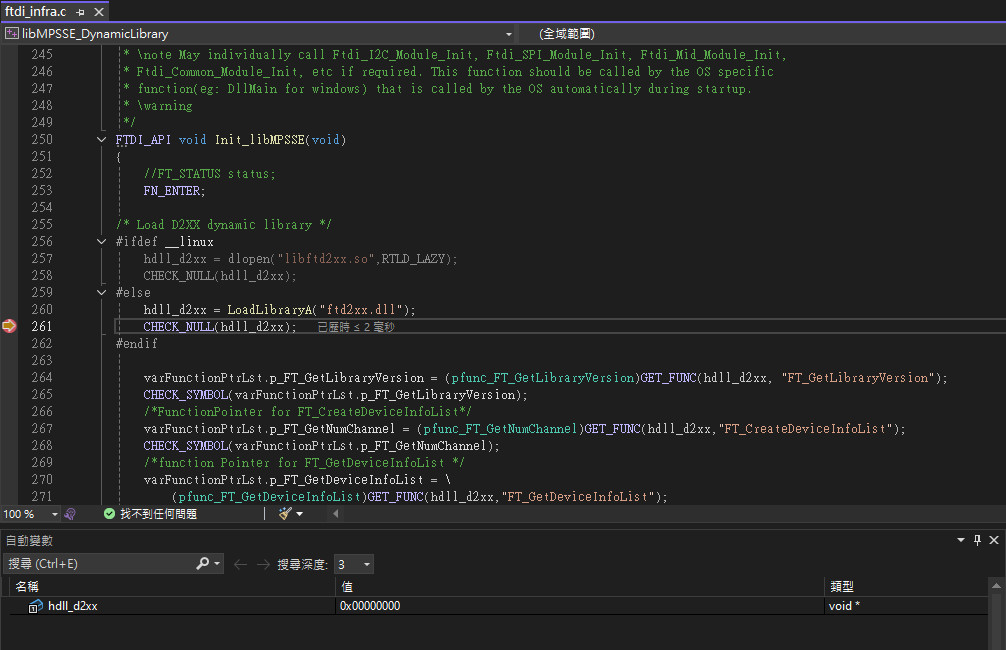Click the current statement arrow at line 261
Image resolution: width=1006 pixels, height=650 pixels.
tap(9, 326)
